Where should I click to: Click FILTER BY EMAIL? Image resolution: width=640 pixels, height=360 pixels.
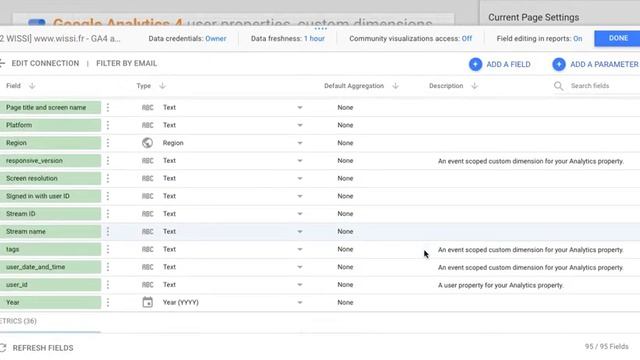point(127,63)
